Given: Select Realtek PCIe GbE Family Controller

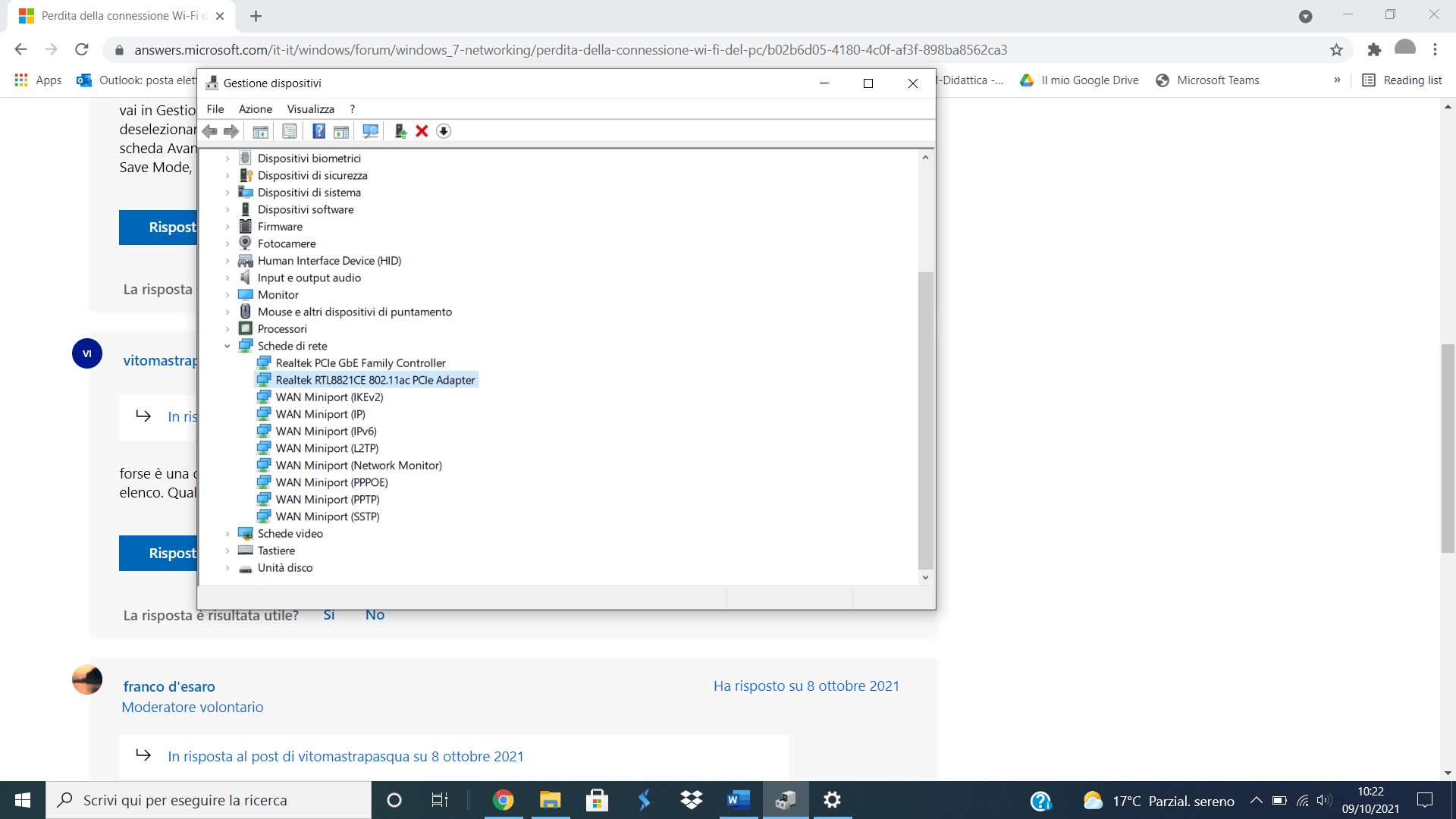Looking at the screenshot, I should 360,363.
